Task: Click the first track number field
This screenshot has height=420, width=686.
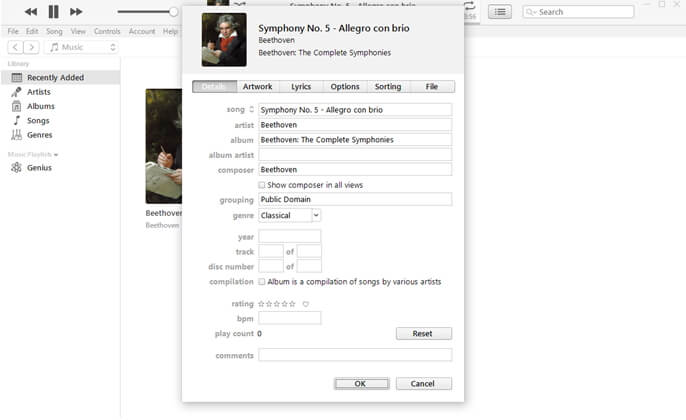Action: coord(271,252)
